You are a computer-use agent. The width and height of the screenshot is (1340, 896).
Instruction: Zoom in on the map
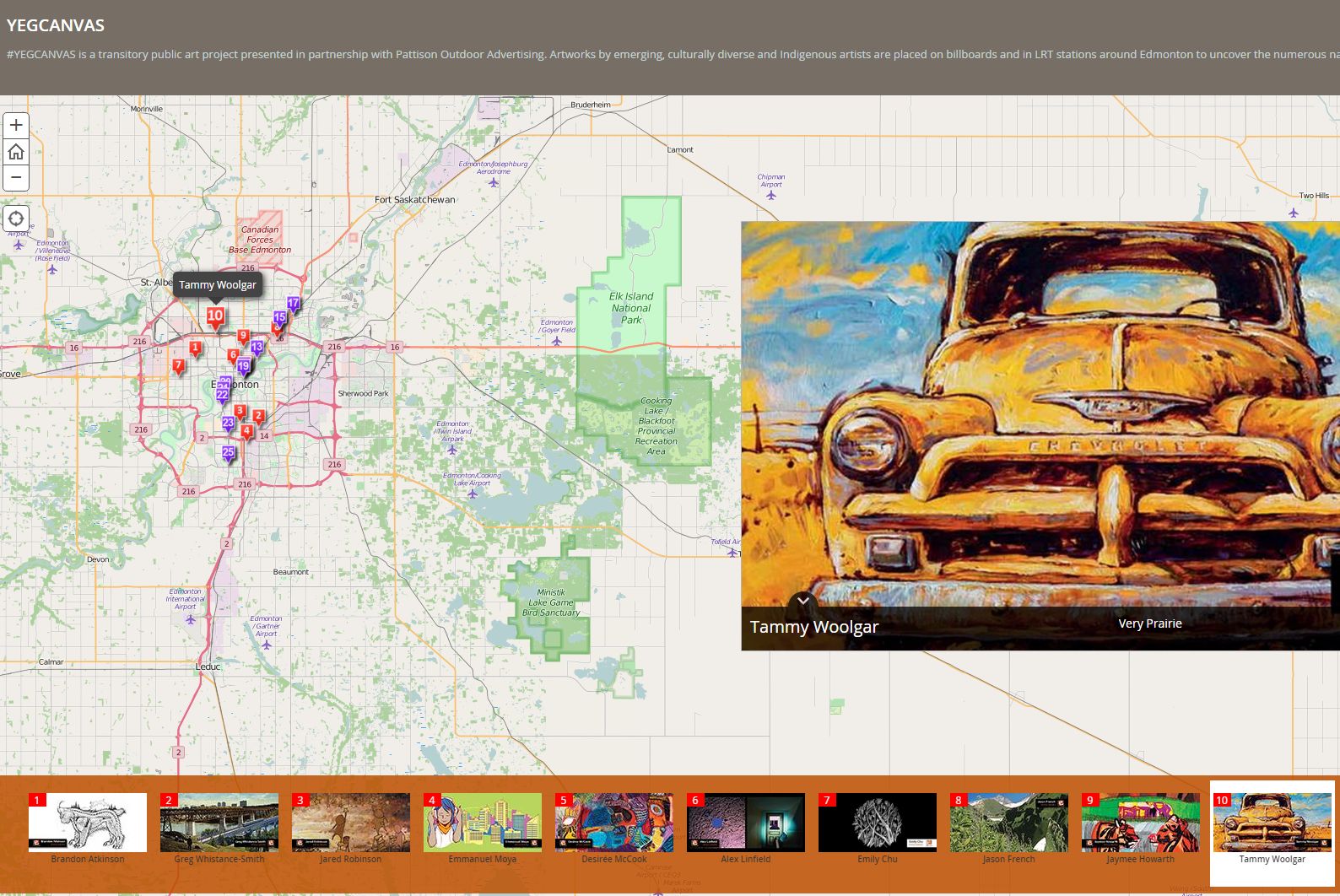click(16, 126)
